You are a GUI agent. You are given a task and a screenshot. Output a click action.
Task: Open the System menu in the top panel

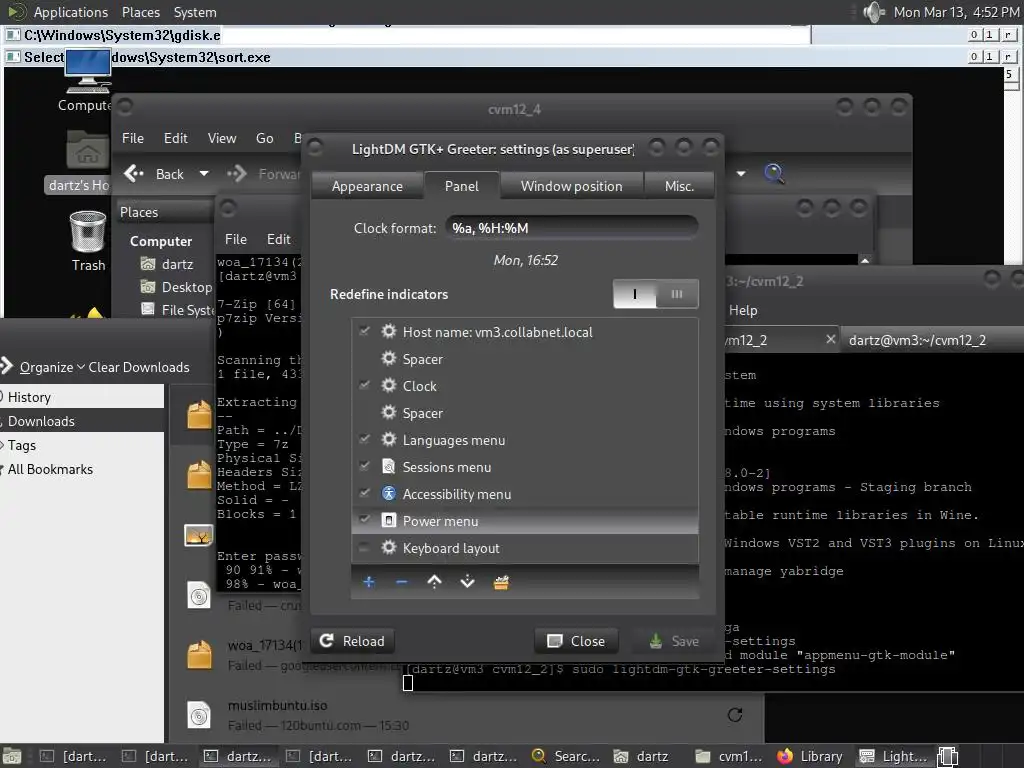click(x=195, y=12)
